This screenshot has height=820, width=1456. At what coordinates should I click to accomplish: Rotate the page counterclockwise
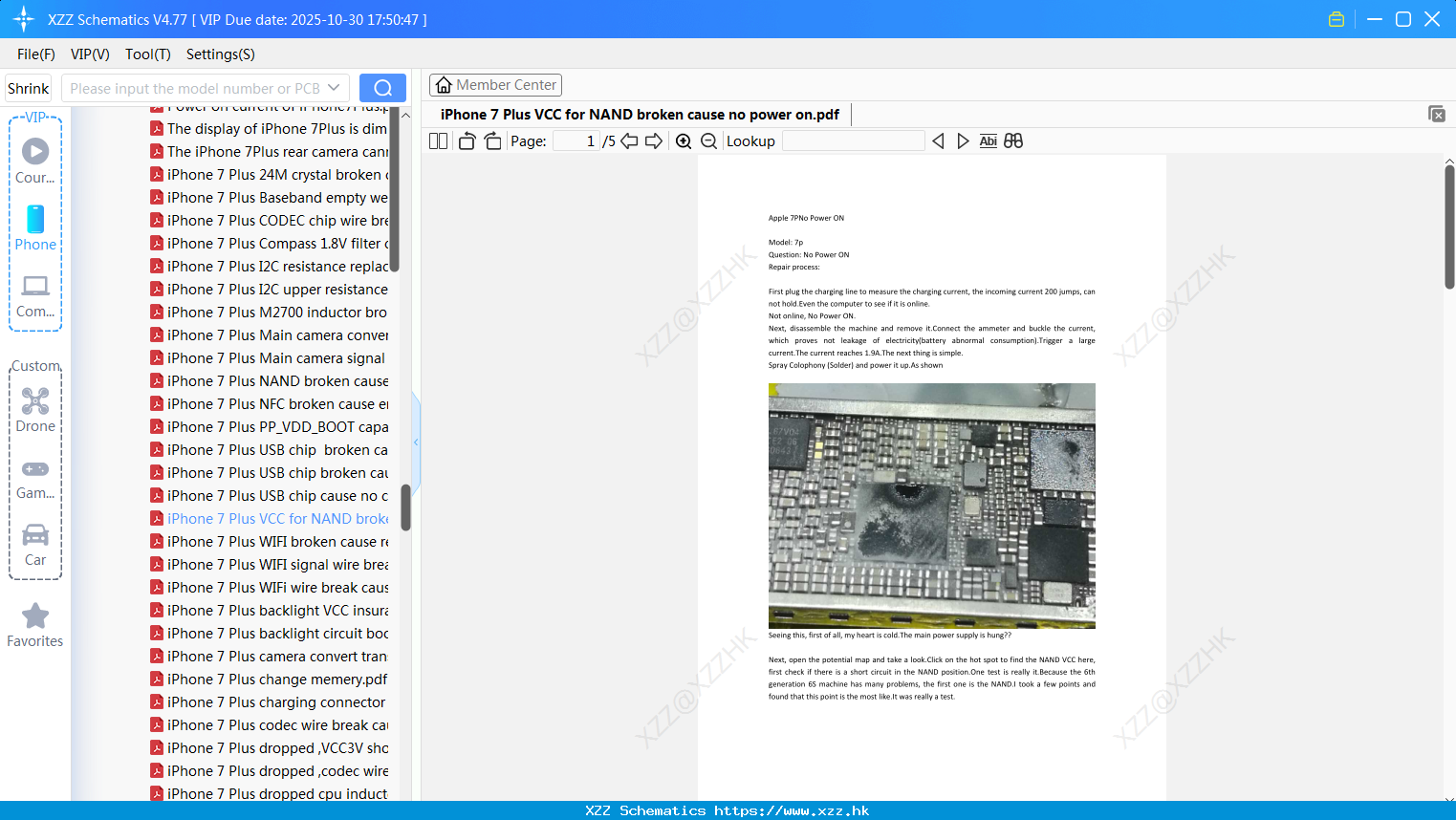point(467,141)
